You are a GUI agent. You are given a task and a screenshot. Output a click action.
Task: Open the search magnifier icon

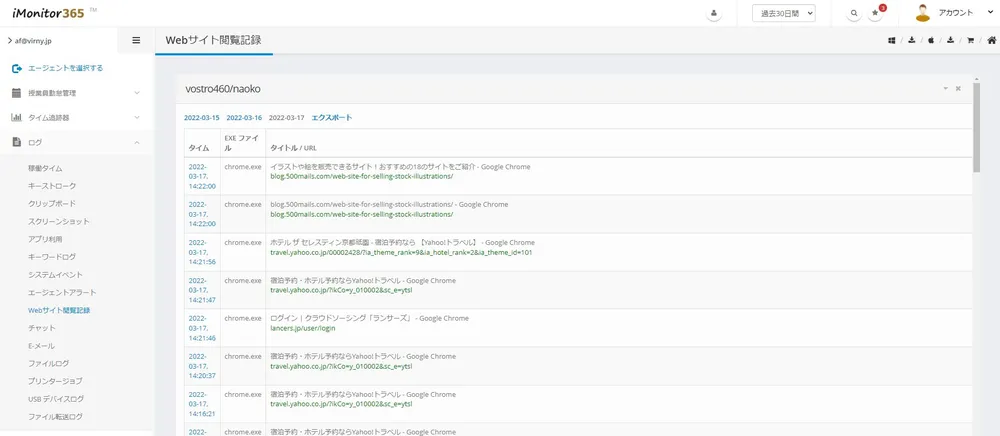click(x=854, y=13)
